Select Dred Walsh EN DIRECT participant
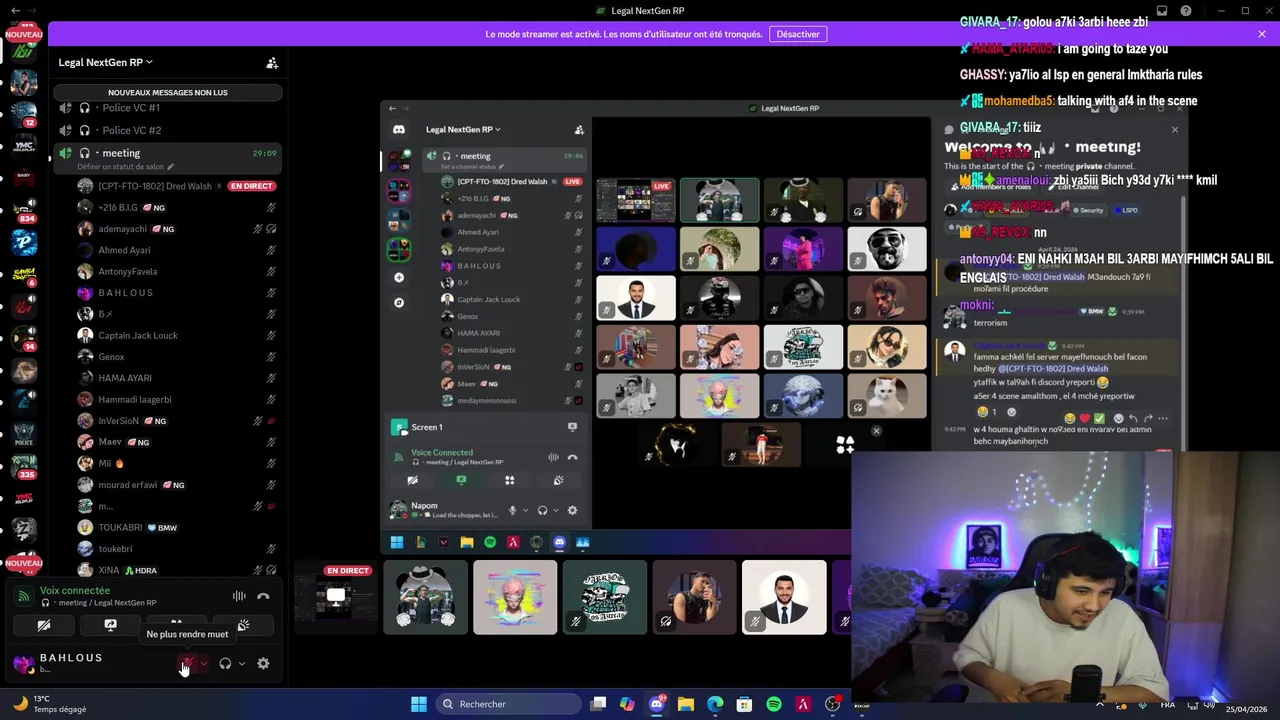 coord(178,186)
